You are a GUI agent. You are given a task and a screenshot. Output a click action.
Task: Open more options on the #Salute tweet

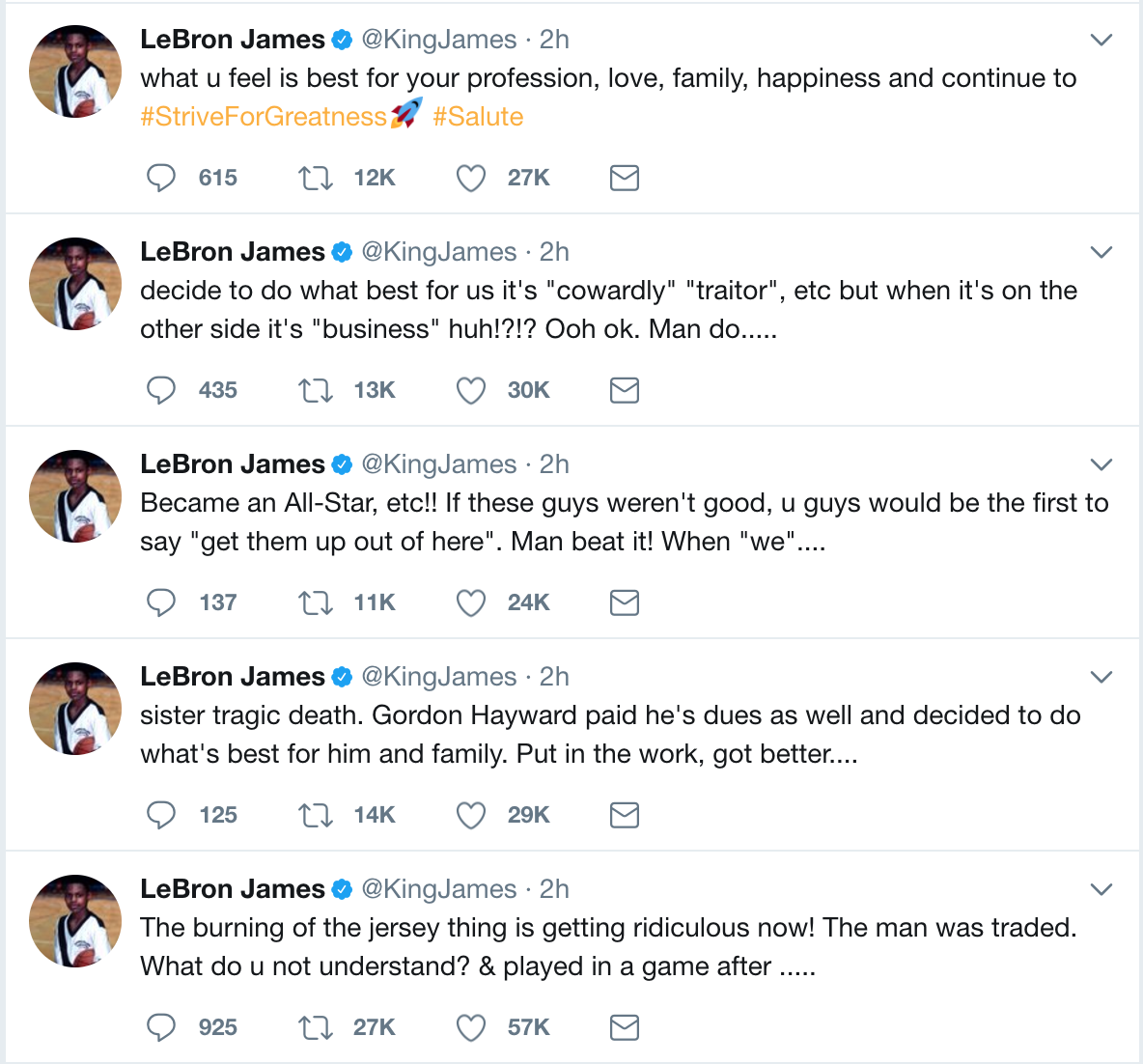point(1101,40)
